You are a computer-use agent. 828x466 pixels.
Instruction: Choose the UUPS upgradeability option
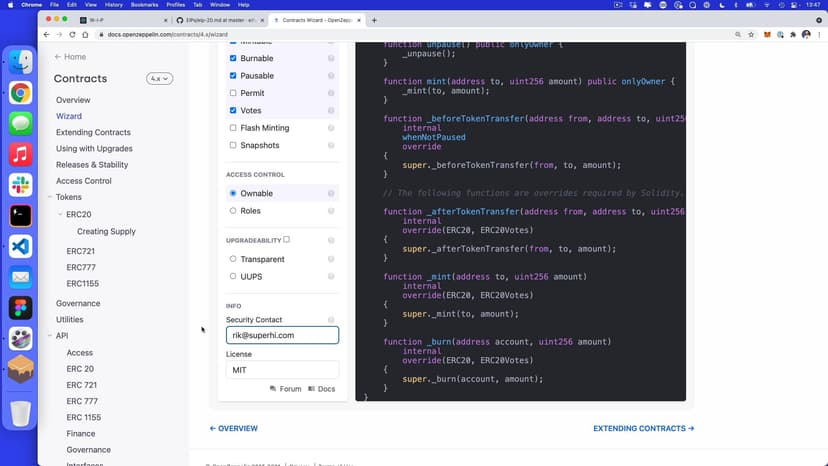233,276
